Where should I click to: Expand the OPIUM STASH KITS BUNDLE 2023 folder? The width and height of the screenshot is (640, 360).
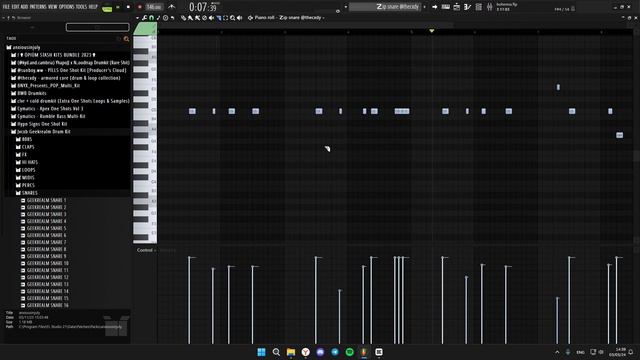[x=53, y=55]
